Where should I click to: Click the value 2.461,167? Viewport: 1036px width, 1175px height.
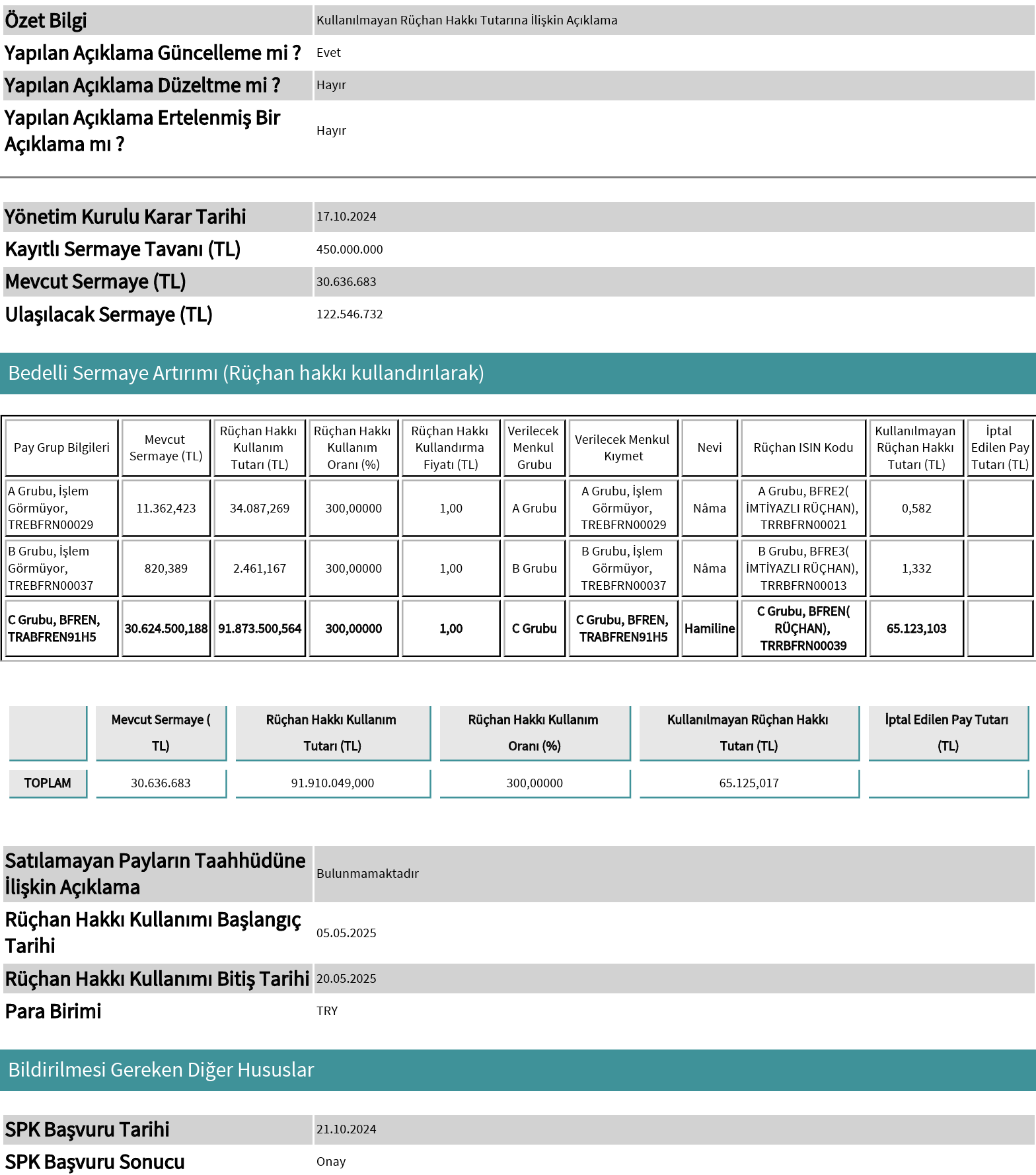coord(260,569)
